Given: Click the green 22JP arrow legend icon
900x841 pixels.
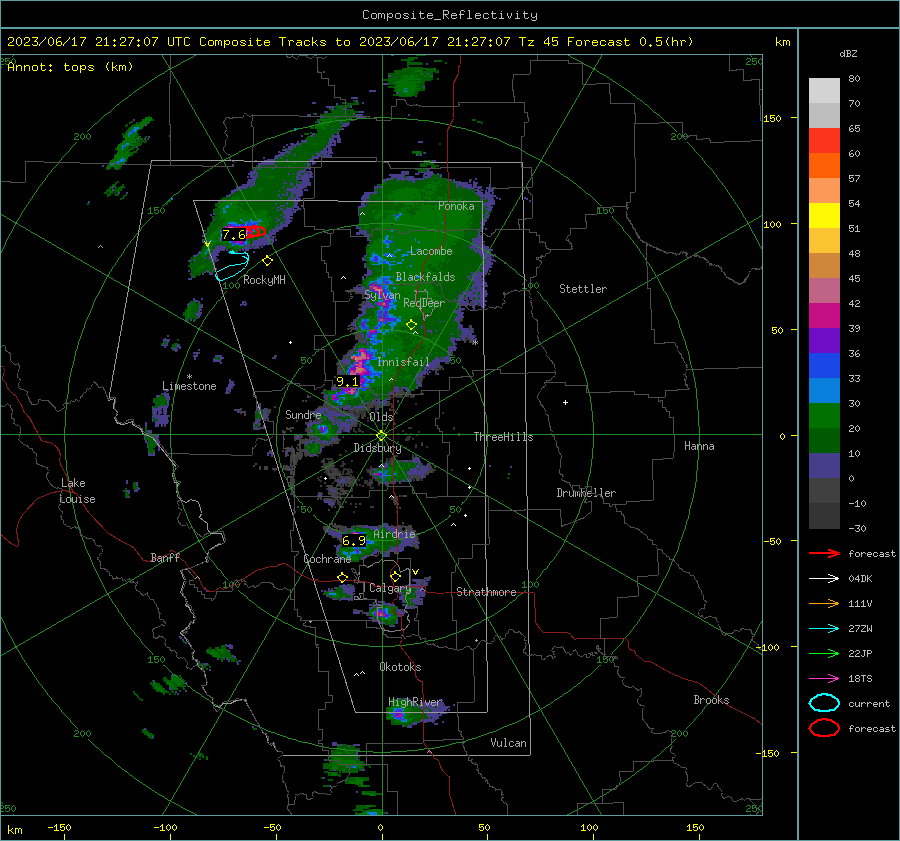Looking at the screenshot, I should [x=824, y=653].
